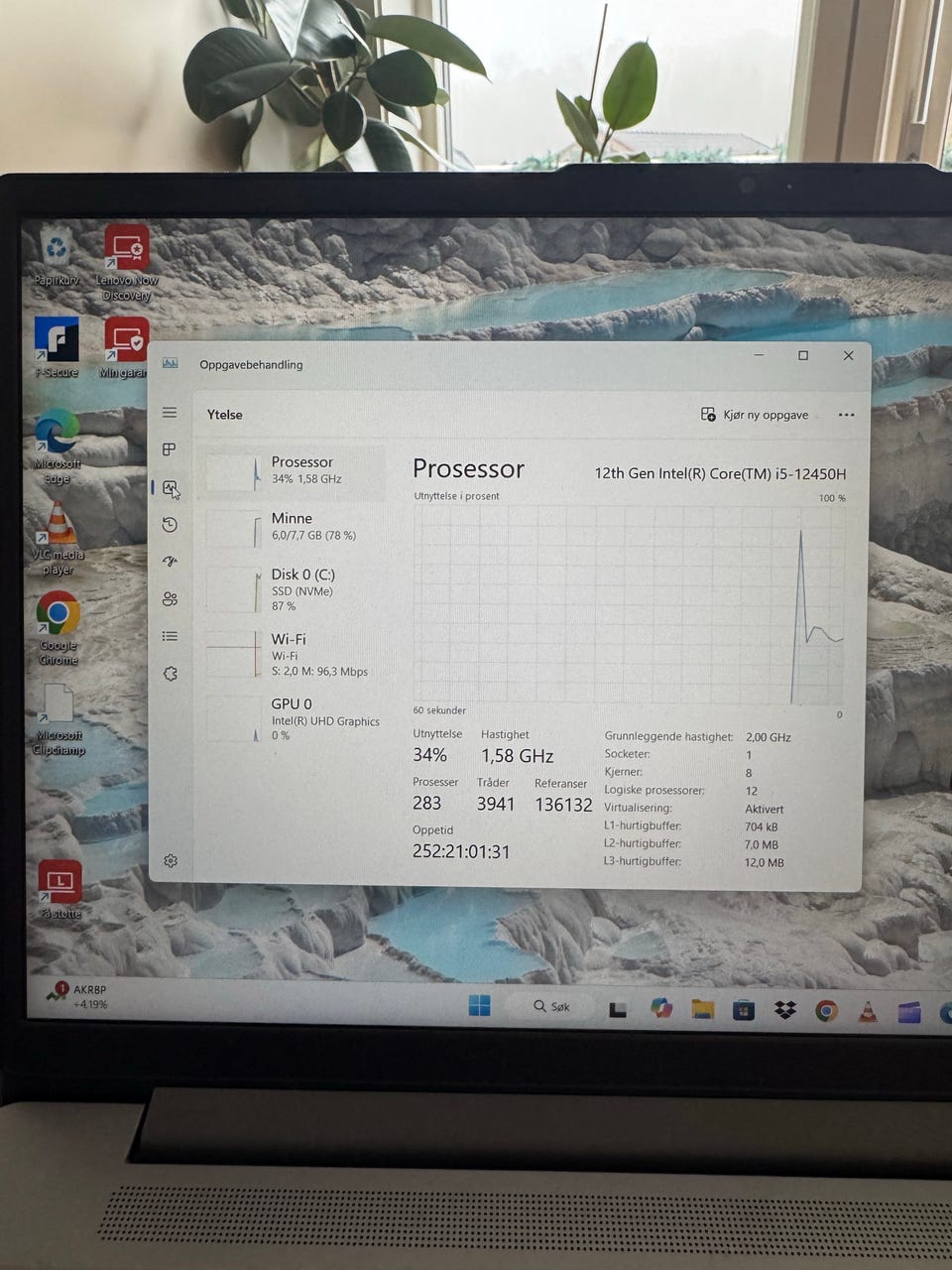
Task: Open App history from the sidebar
Action: pyautogui.click(x=170, y=525)
